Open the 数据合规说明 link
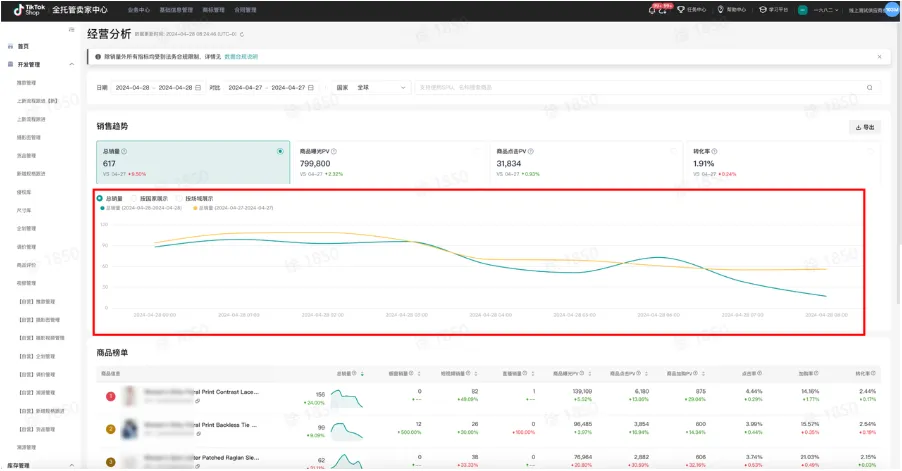 point(241,57)
